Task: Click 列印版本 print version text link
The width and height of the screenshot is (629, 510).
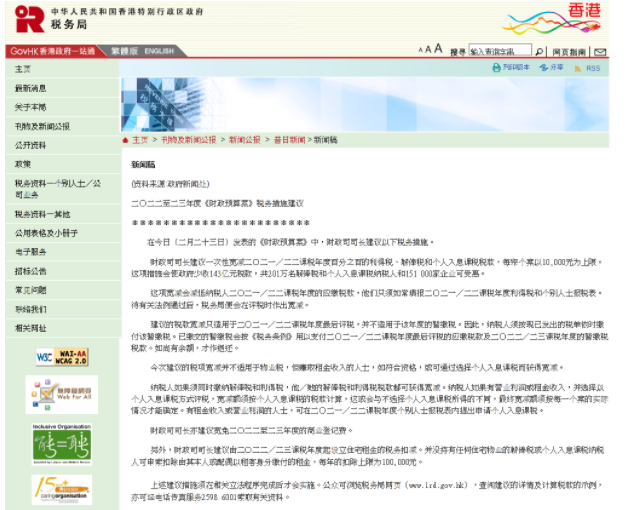Action: pos(516,67)
